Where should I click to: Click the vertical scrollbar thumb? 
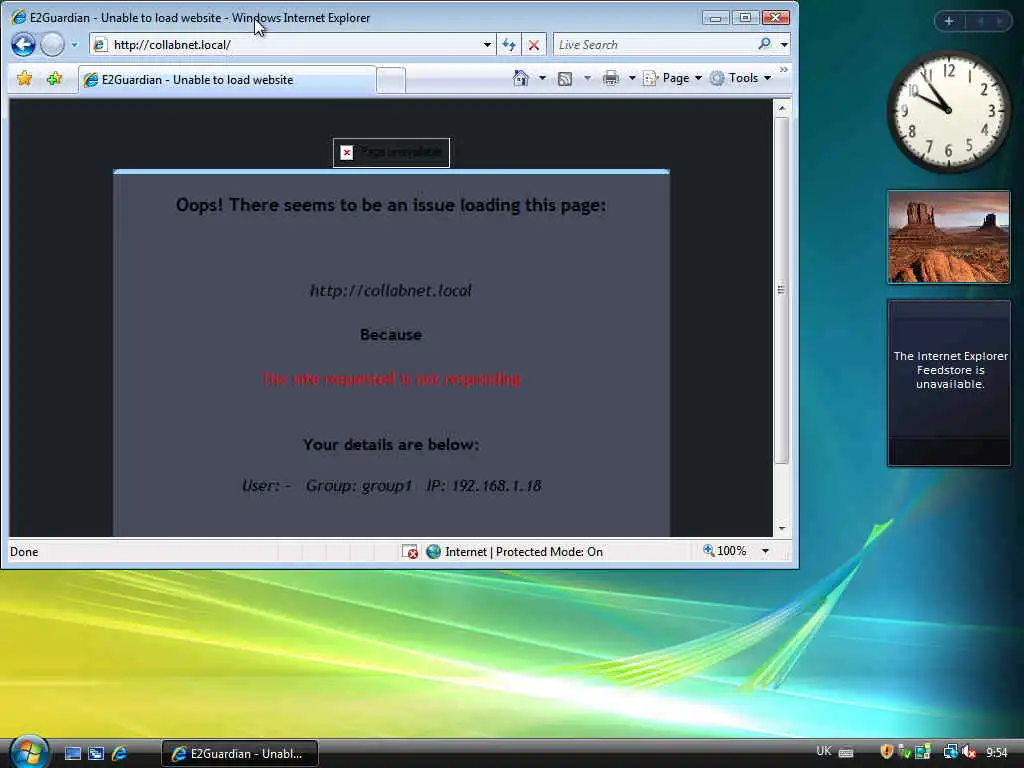[782, 289]
